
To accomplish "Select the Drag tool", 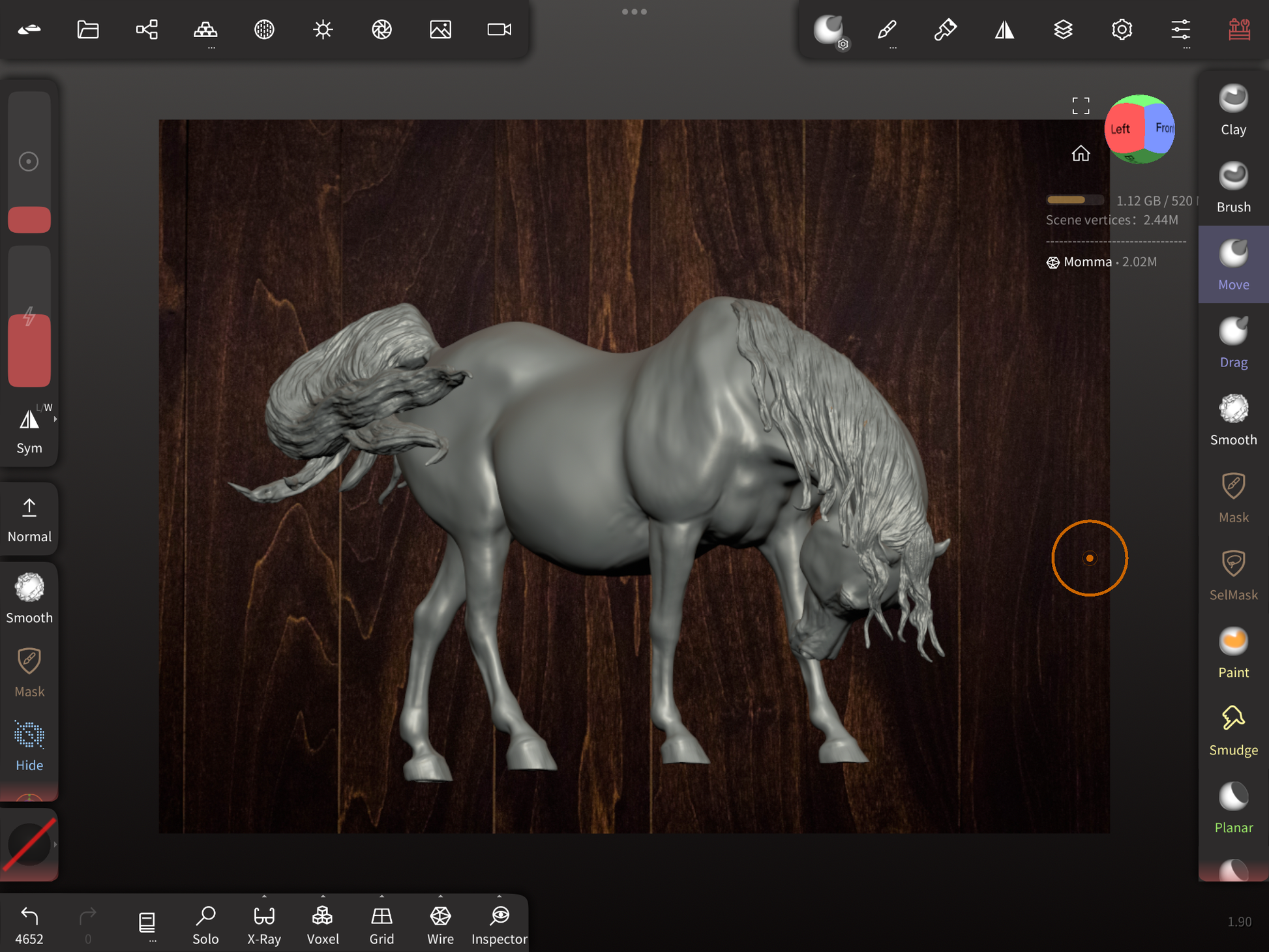I will point(1232,342).
